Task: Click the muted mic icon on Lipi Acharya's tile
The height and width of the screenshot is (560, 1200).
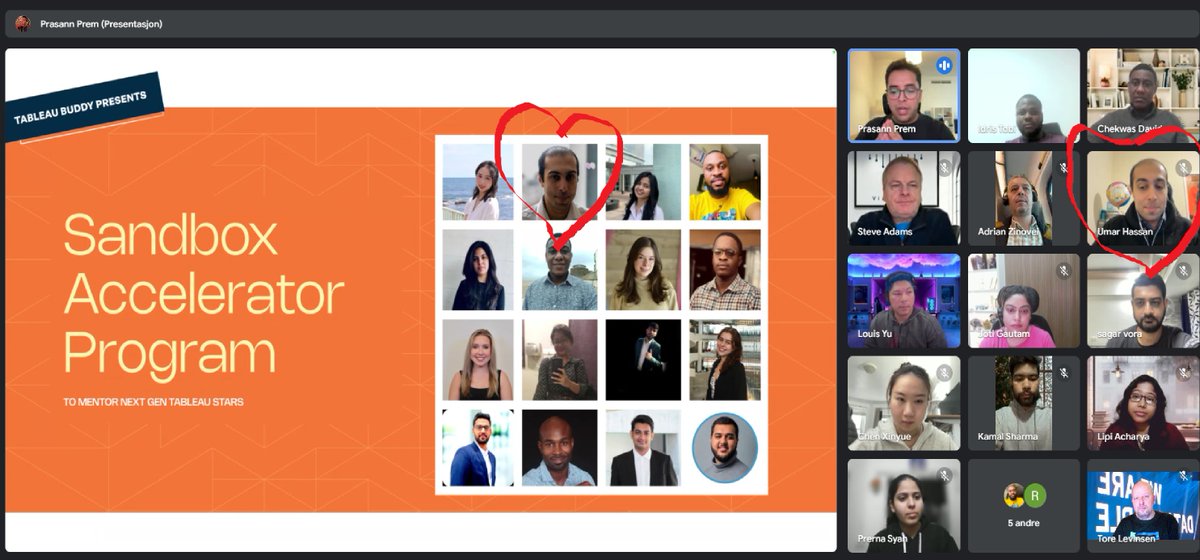Action: click(1183, 373)
